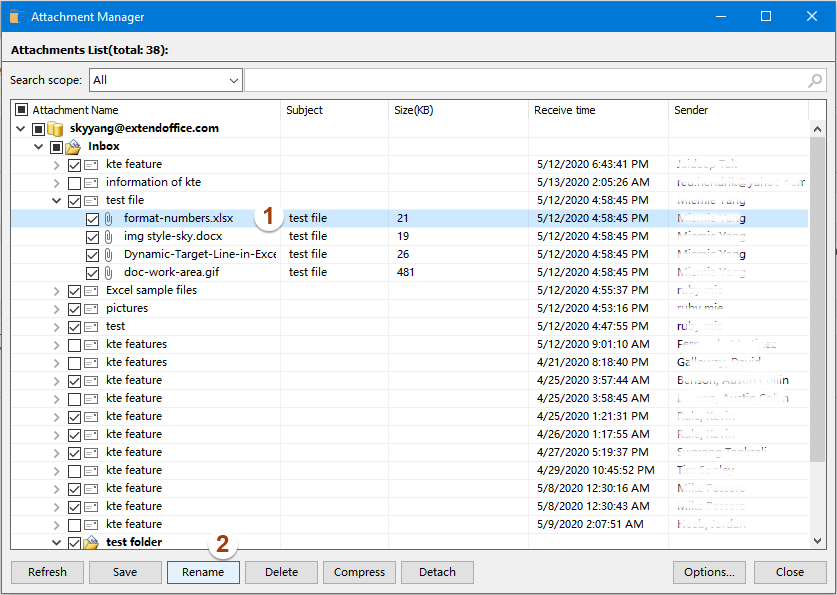Click the paperclip icon beside format-numbers.xlsx
Viewport: 837px width, 595px height.
pos(108,218)
